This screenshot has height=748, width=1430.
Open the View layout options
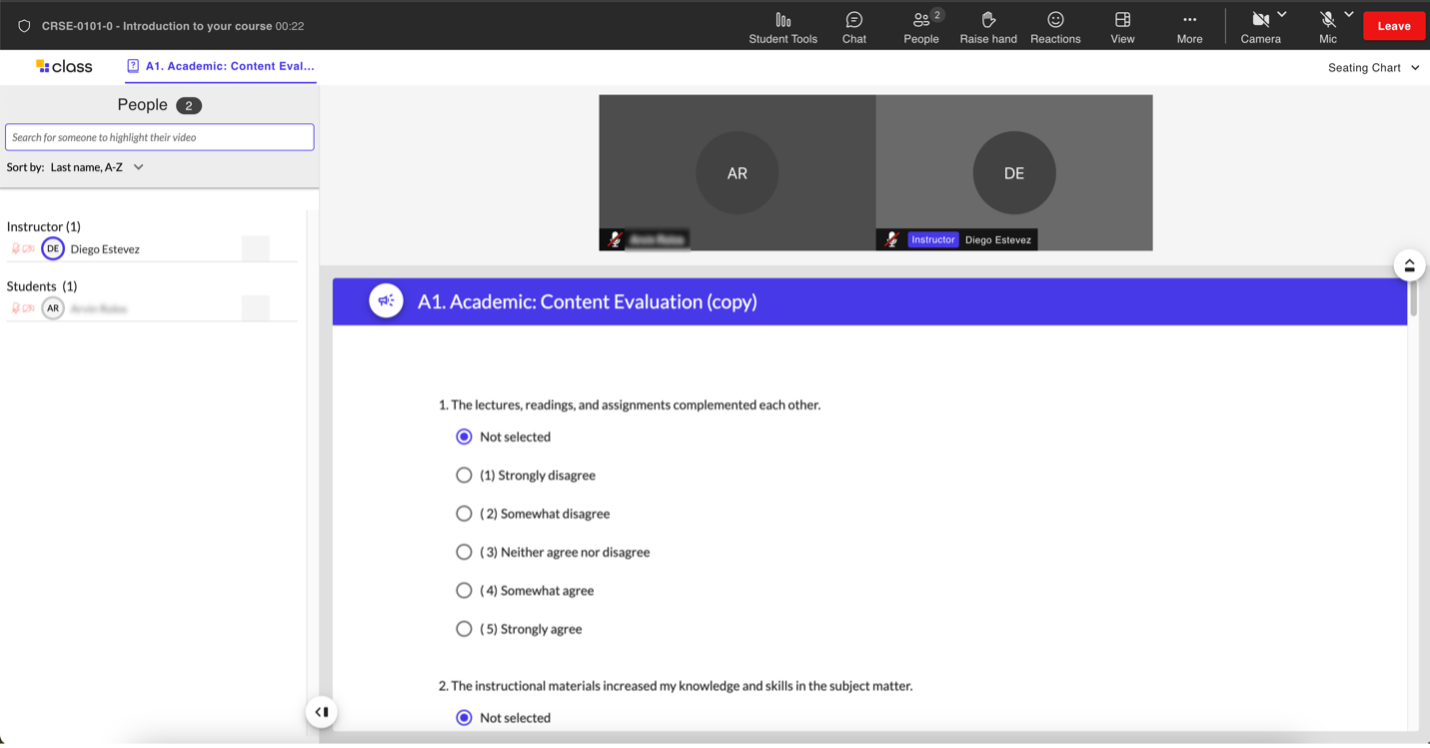1122,27
